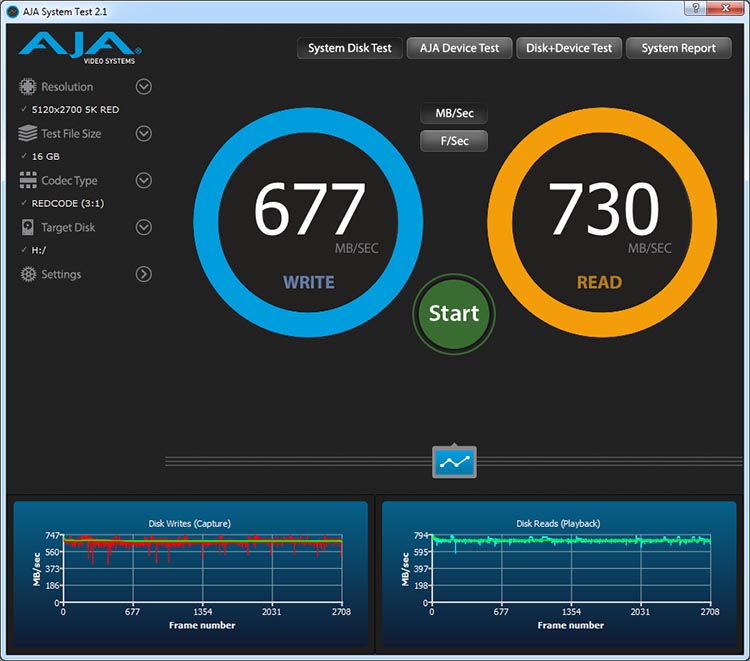Click the green Start button
Image resolution: width=750 pixels, height=661 pixels.
[x=454, y=314]
